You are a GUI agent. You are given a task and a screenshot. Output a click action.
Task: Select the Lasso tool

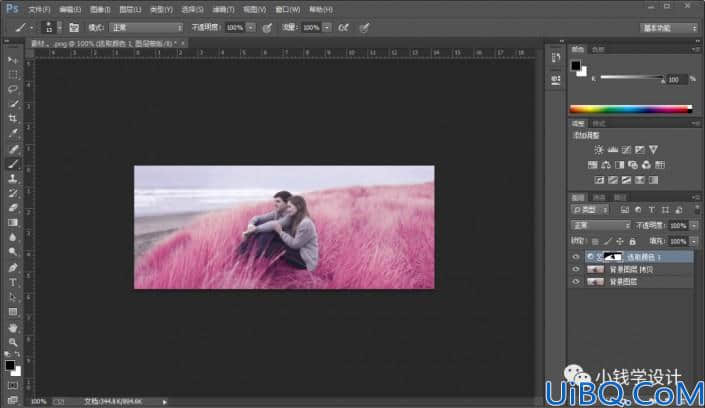point(13,89)
